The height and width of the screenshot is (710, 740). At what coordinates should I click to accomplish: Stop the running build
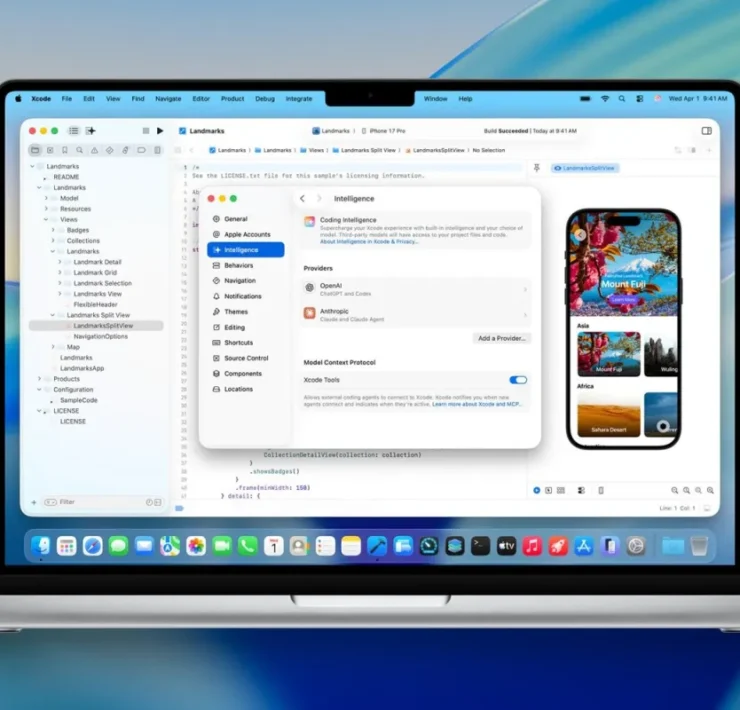tap(146, 131)
